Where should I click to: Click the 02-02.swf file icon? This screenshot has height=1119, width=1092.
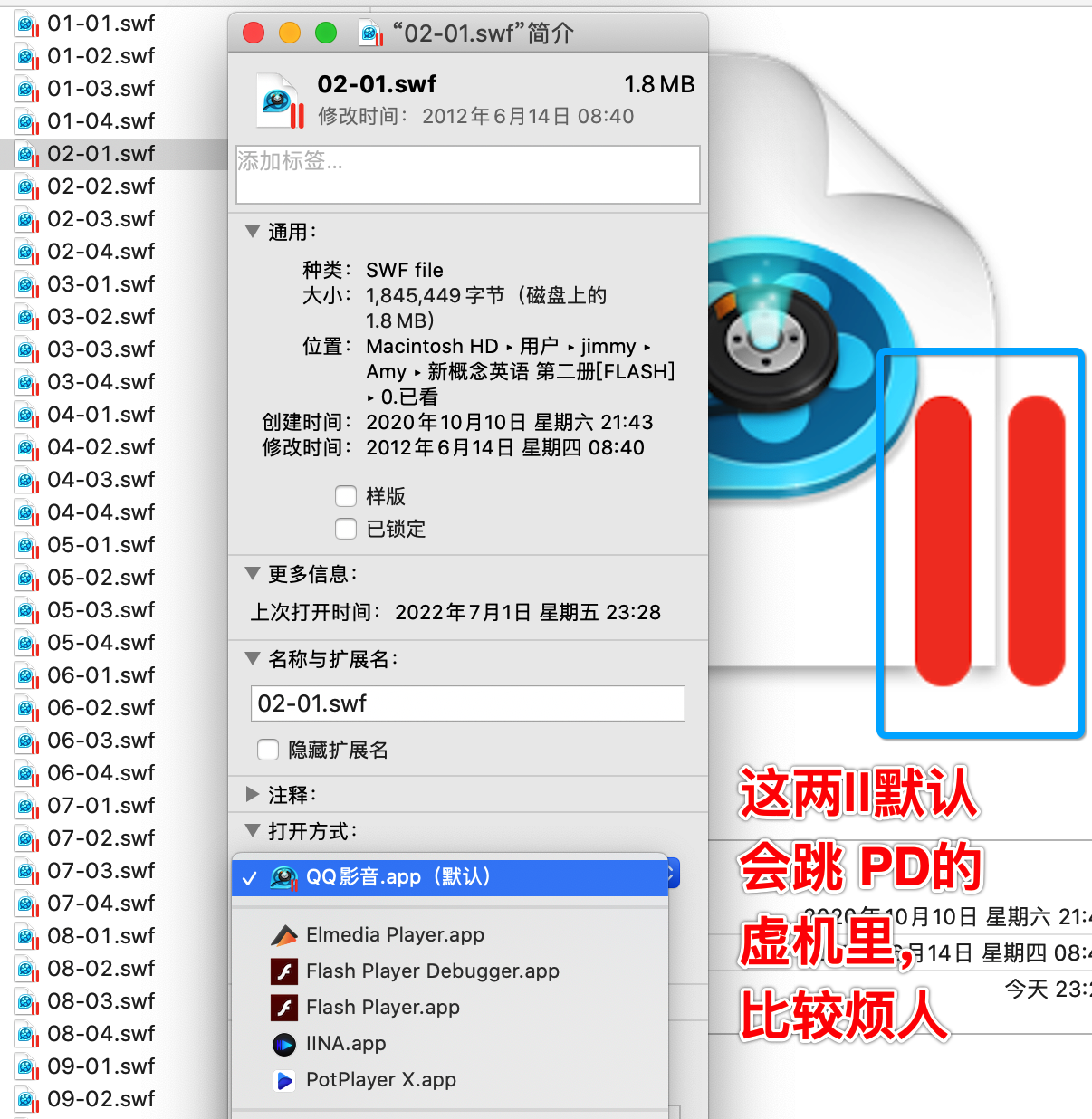tap(28, 187)
